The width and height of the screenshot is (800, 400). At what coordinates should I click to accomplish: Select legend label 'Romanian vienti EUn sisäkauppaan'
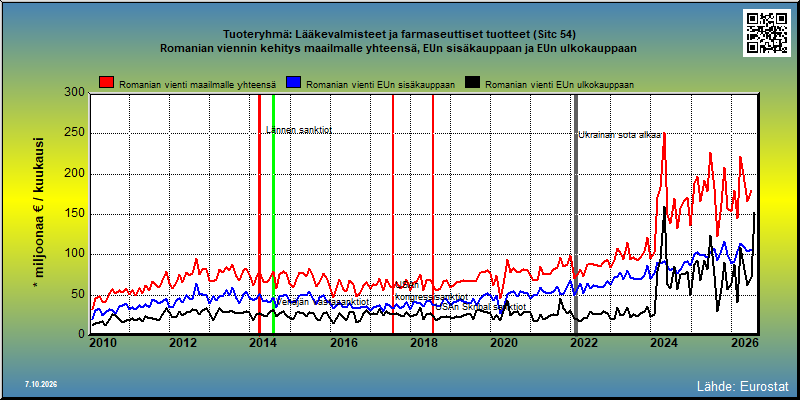[380, 85]
